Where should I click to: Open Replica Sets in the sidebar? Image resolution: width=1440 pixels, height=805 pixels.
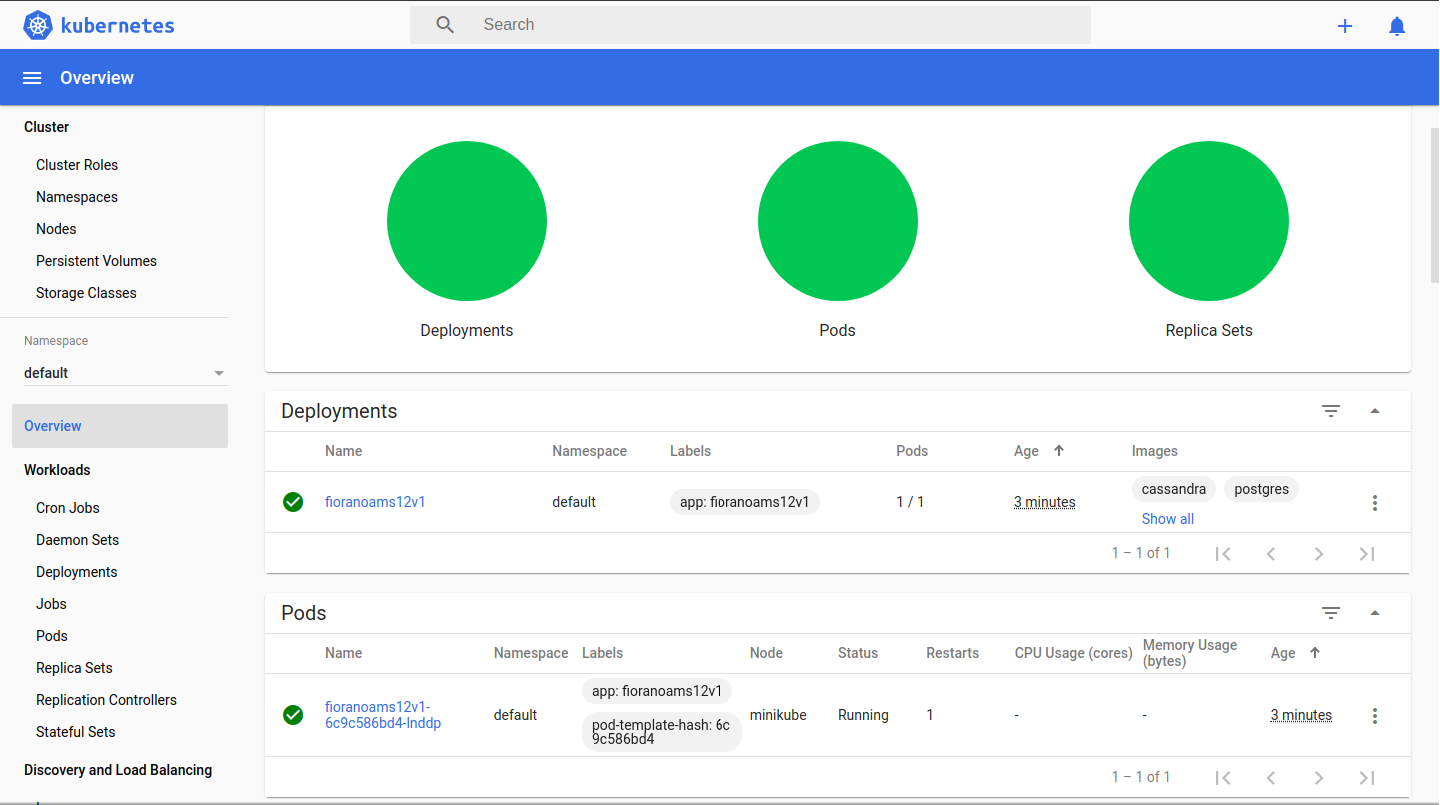74,668
